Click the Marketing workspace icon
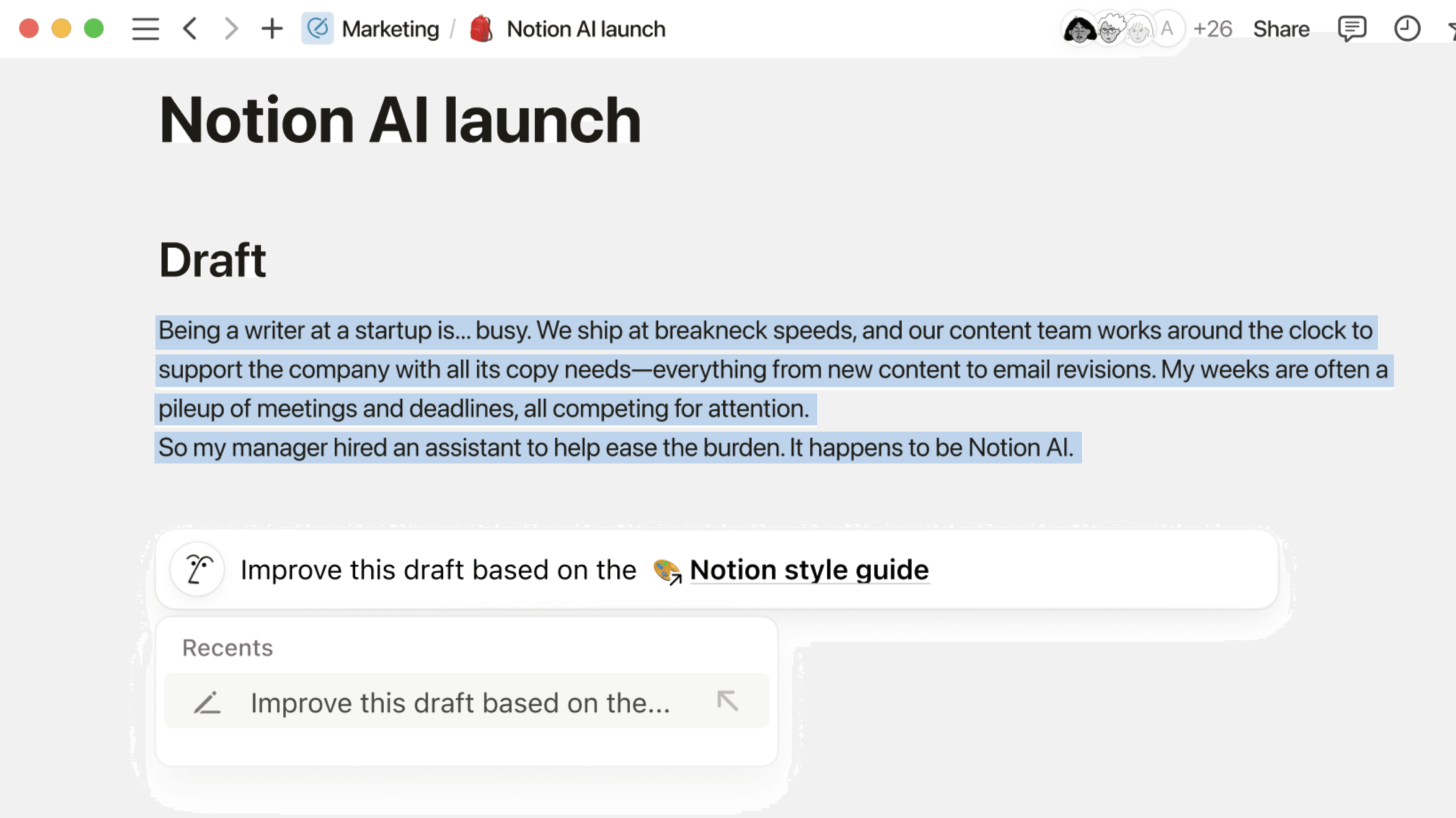1456x818 pixels. (318, 29)
